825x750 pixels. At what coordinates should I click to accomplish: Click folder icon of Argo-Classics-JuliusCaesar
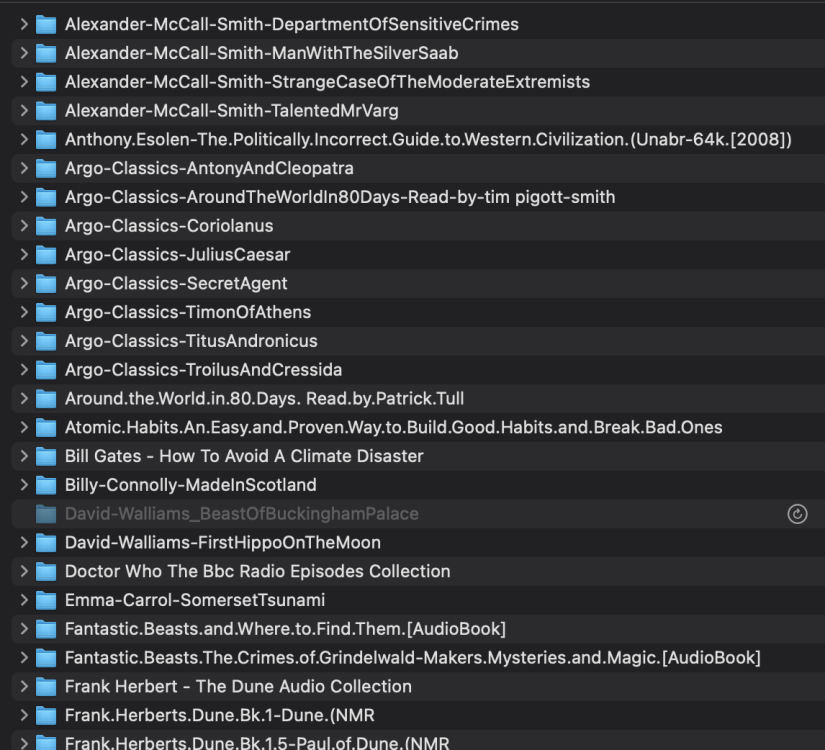click(46, 255)
